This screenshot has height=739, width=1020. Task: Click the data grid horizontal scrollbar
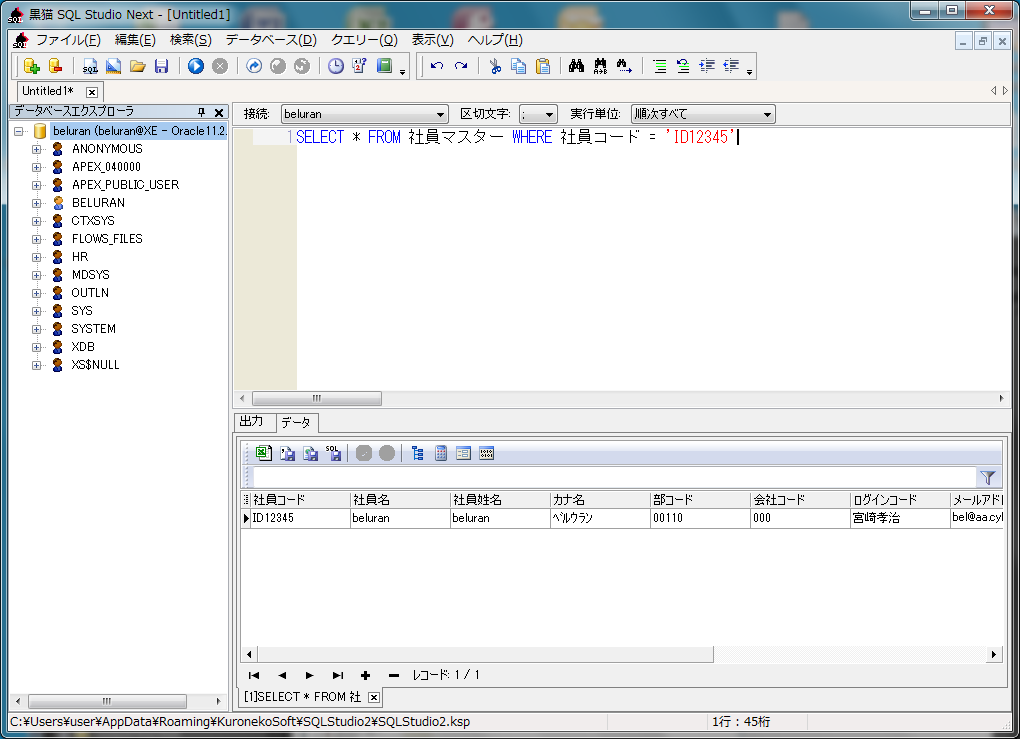[485, 654]
